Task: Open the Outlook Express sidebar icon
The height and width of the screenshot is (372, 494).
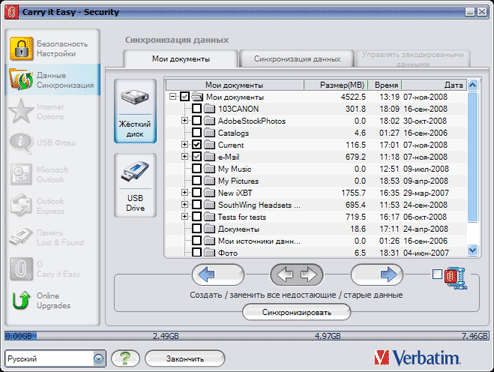Action: point(21,205)
